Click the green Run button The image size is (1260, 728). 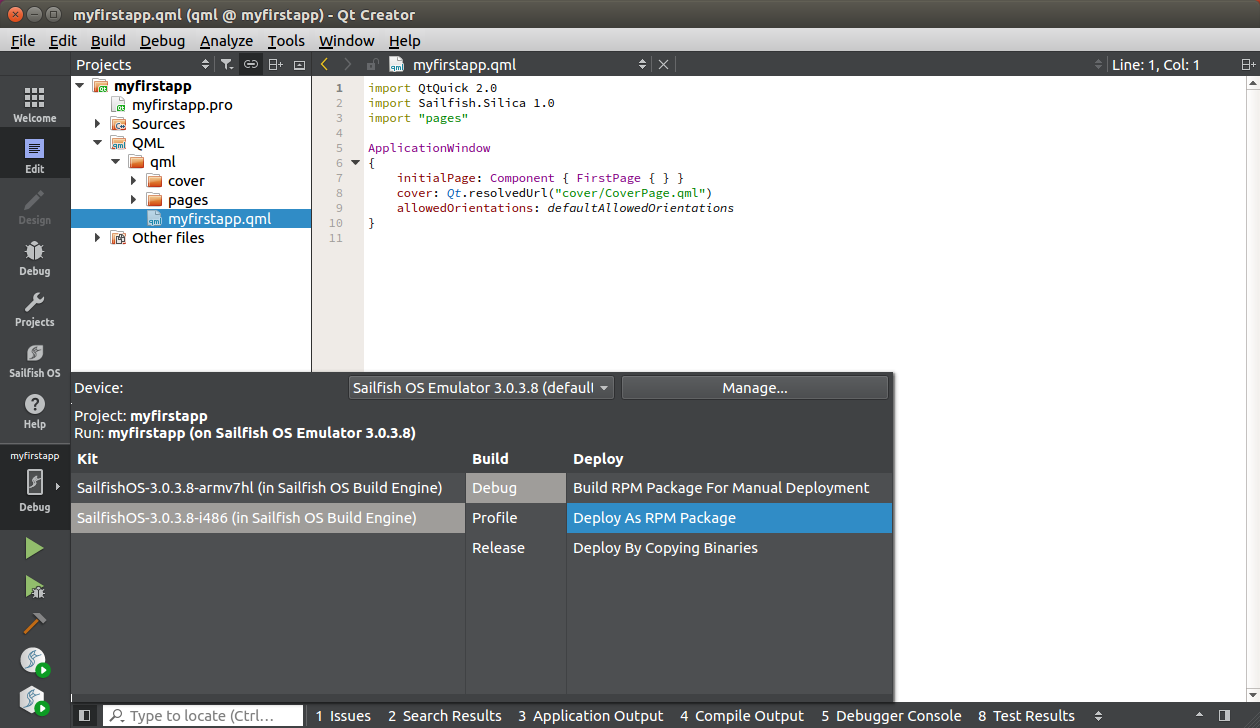point(34,548)
